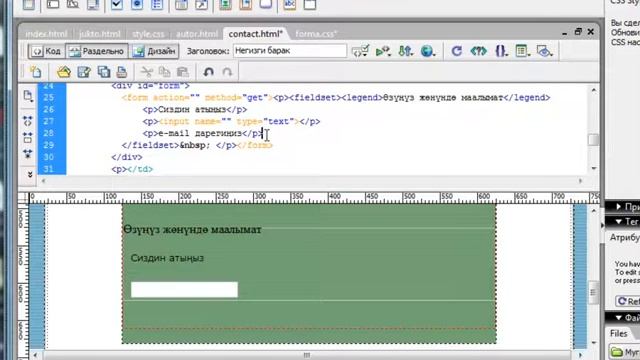
Task: Open the Атрибу… tab in tag panel
Action: (624, 238)
